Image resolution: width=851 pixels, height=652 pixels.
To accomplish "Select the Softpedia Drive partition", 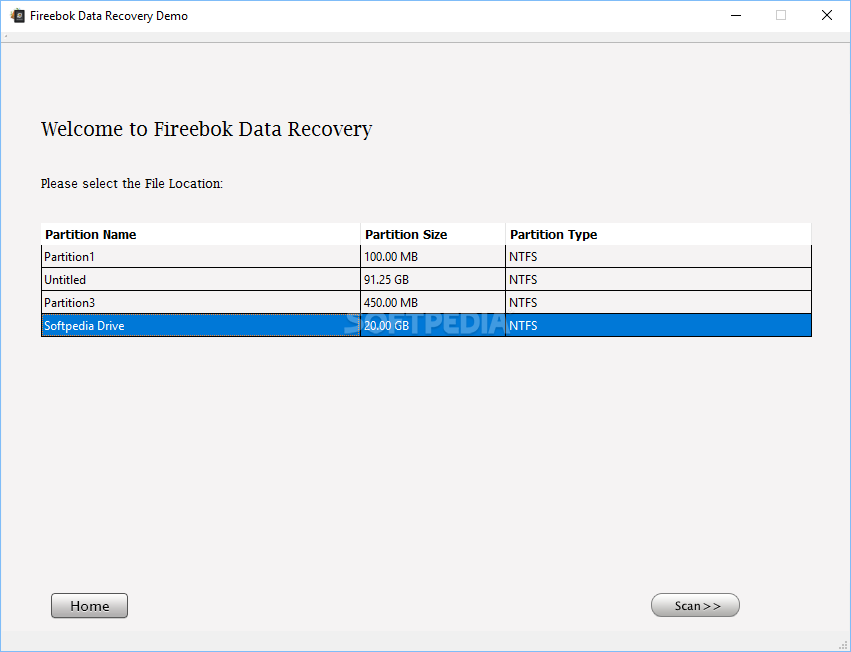I will pos(201,325).
